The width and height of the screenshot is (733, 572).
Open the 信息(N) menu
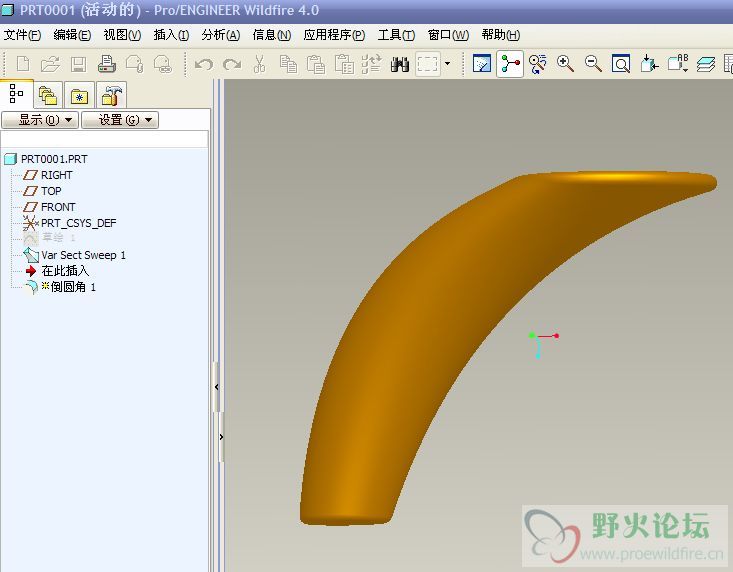(272, 35)
